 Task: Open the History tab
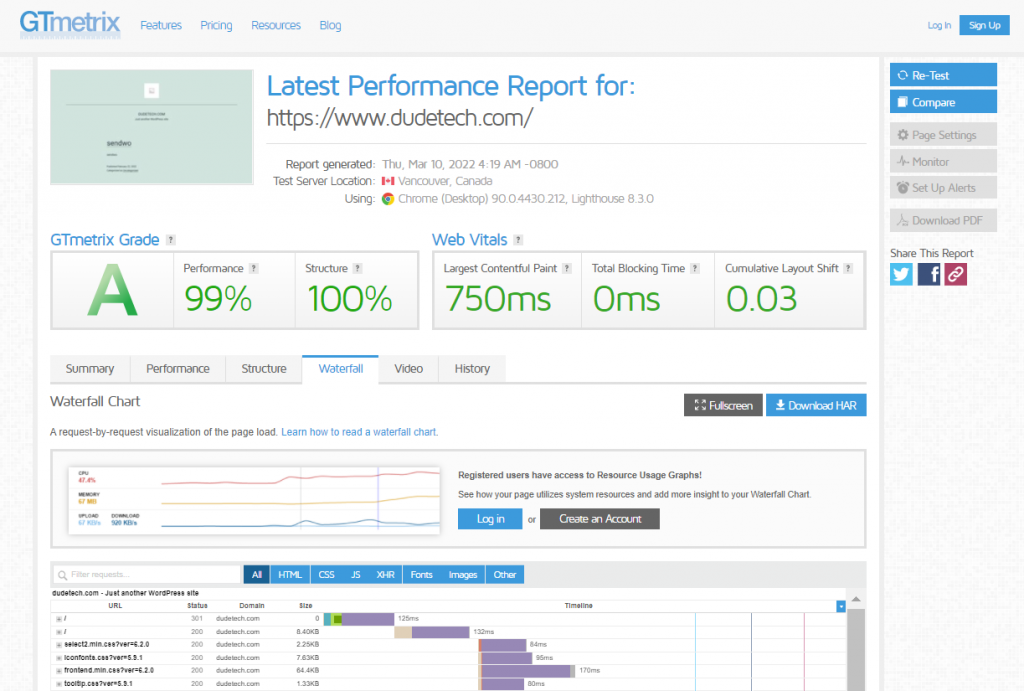tap(472, 369)
